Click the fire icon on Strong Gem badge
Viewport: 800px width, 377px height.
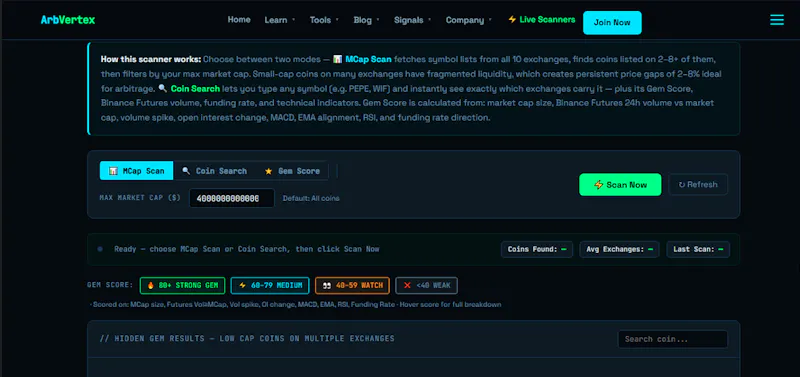(x=151, y=285)
